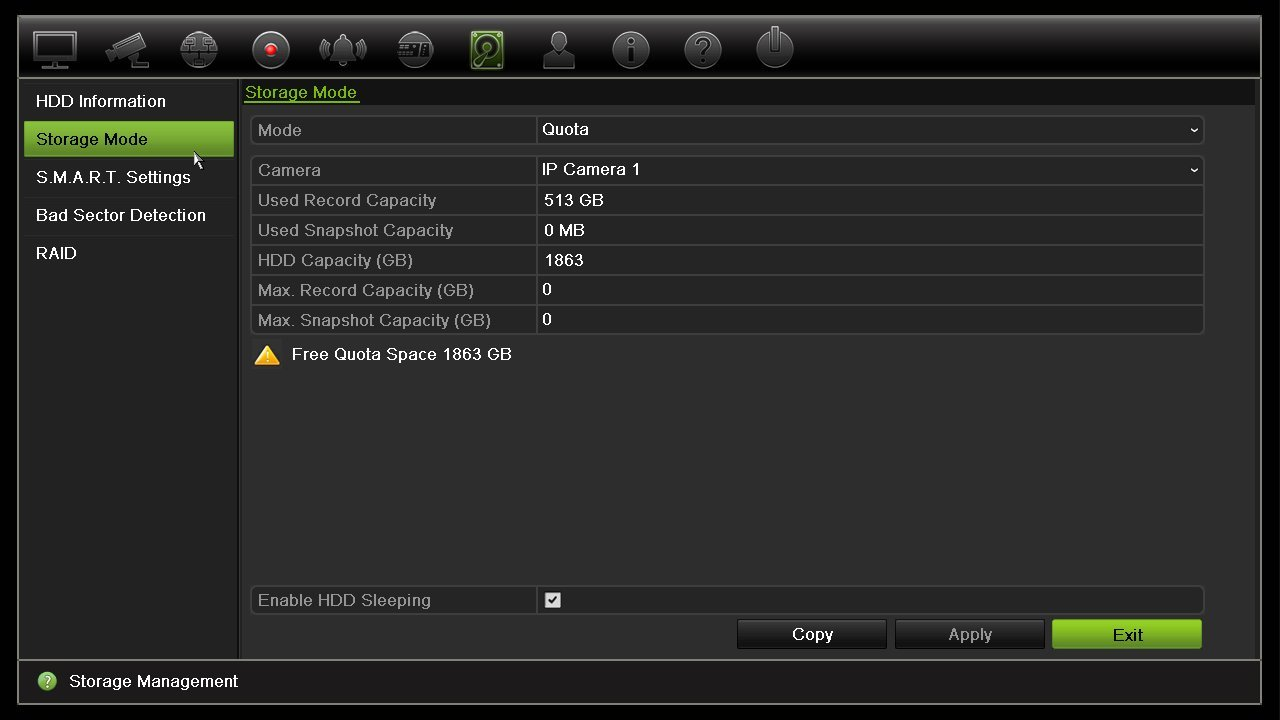Click the power shutdown icon
1280x720 pixels.
tap(775, 48)
